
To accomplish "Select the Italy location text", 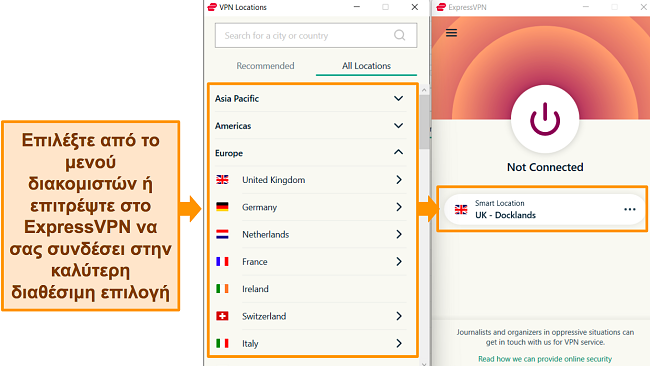I will tap(250, 344).
